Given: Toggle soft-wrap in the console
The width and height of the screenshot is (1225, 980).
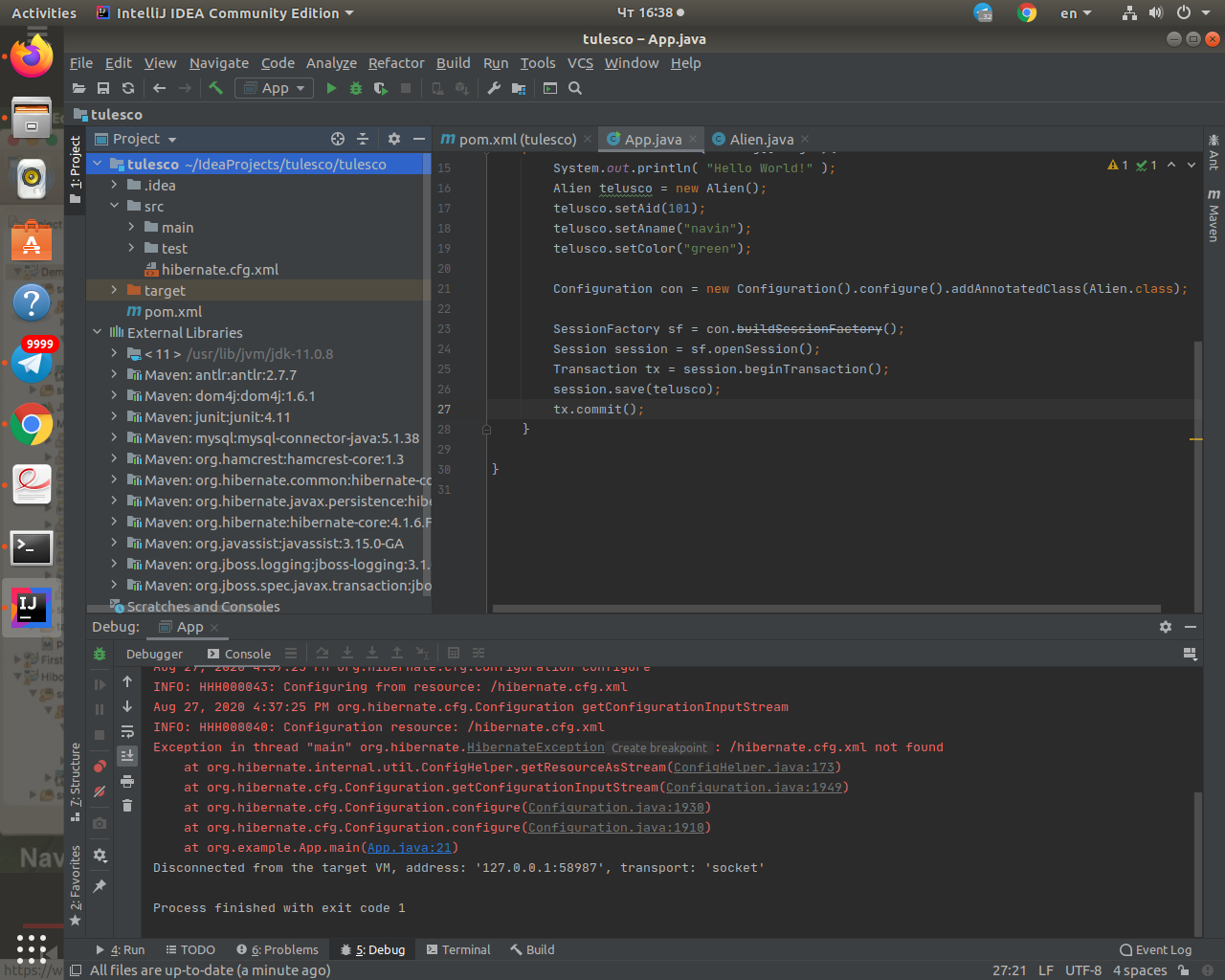Looking at the screenshot, I should [127, 732].
